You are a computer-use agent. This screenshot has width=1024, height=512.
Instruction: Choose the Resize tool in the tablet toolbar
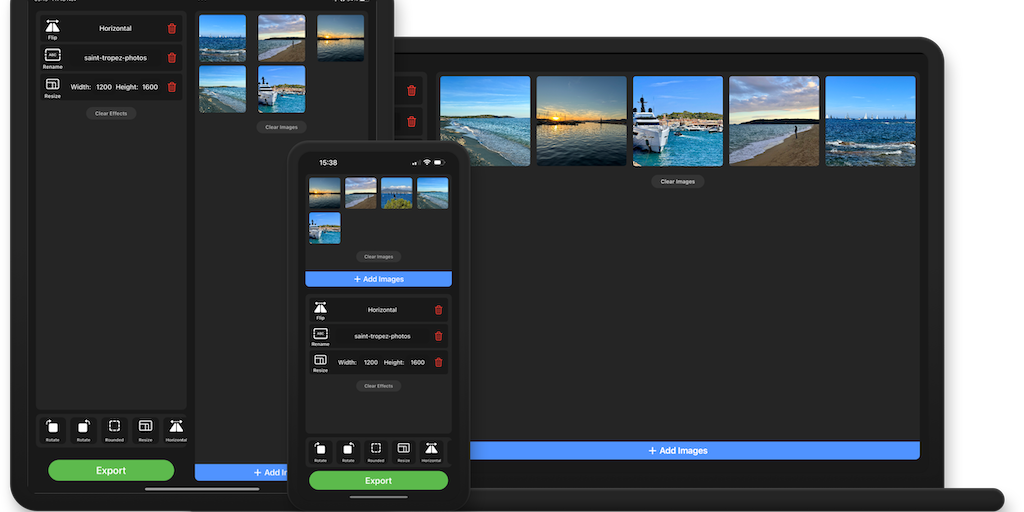pyautogui.click(x=145, y=429)
